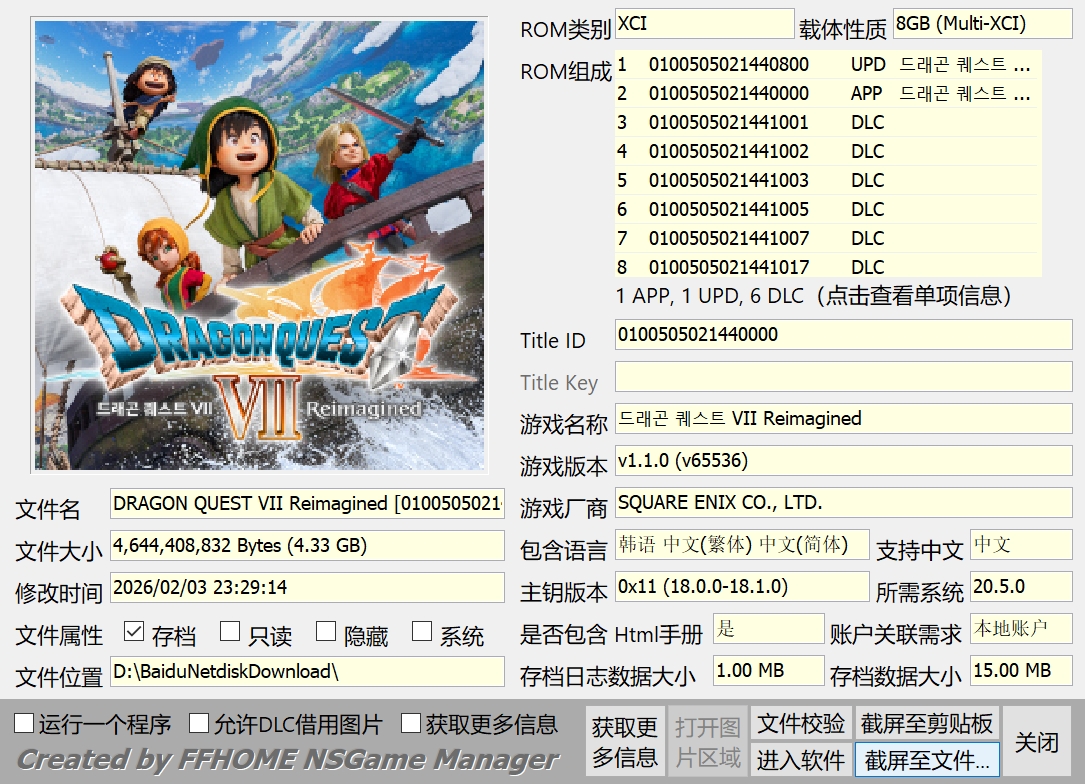This screenshot has width=1085, height=784.
Task: Click 截屏至文件... button
Action: (927, 760)
